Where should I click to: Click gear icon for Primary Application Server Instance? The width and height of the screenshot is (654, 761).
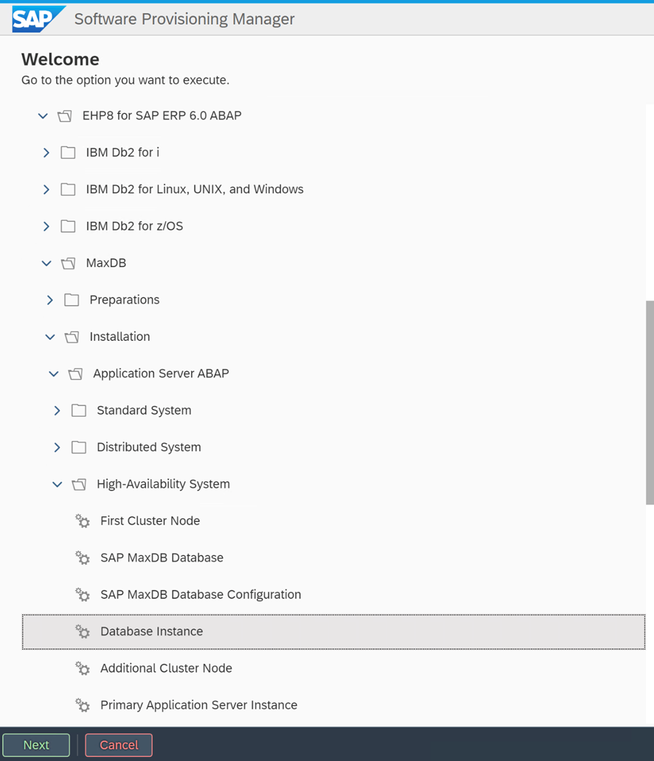coord(83,706)
